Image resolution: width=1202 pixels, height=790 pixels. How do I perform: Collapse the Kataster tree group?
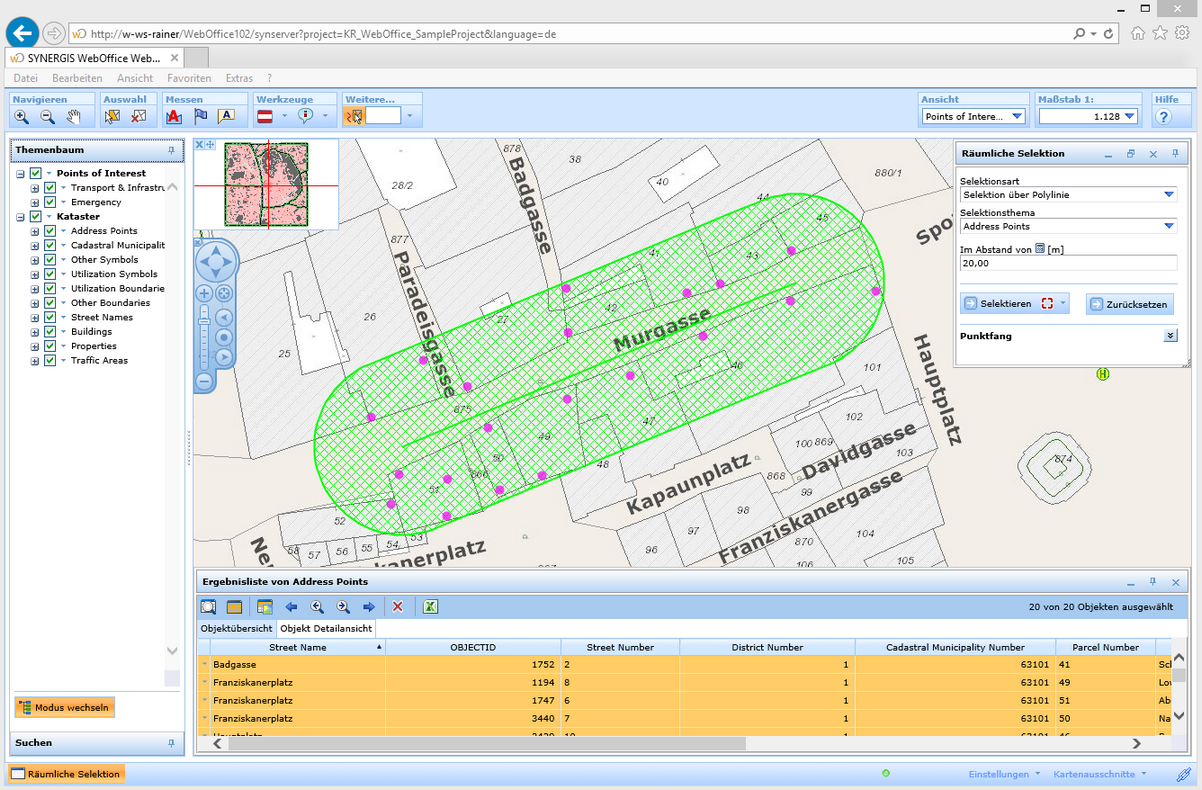point(20,217)
